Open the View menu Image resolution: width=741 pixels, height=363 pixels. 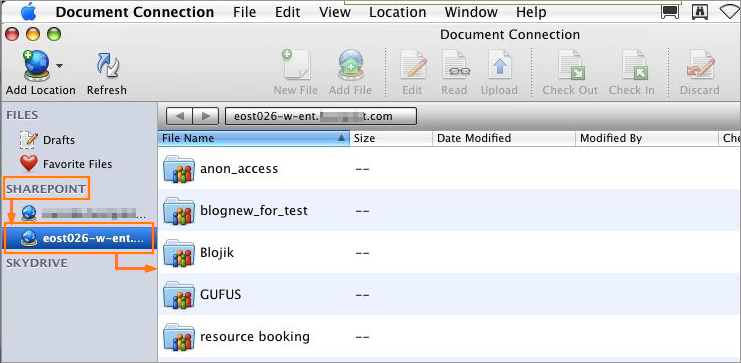[335, 12]
